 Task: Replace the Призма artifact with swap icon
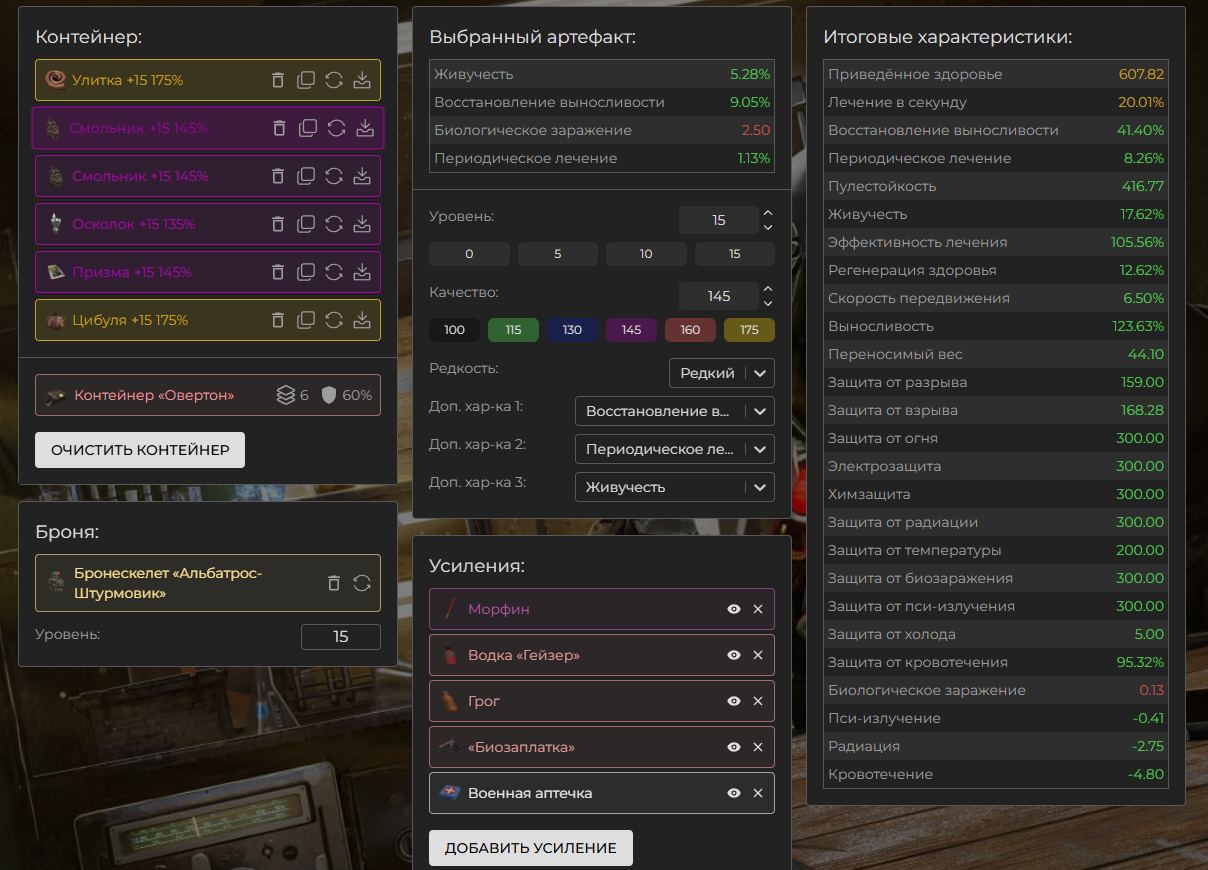pyautogui.click(x=335, y=272)
